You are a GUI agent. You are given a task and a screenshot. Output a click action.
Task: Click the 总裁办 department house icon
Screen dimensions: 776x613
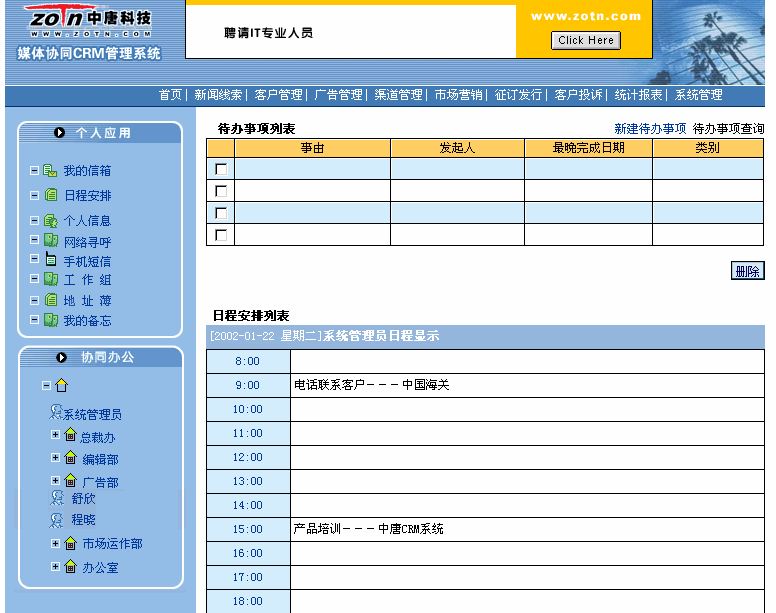(70, 436)
